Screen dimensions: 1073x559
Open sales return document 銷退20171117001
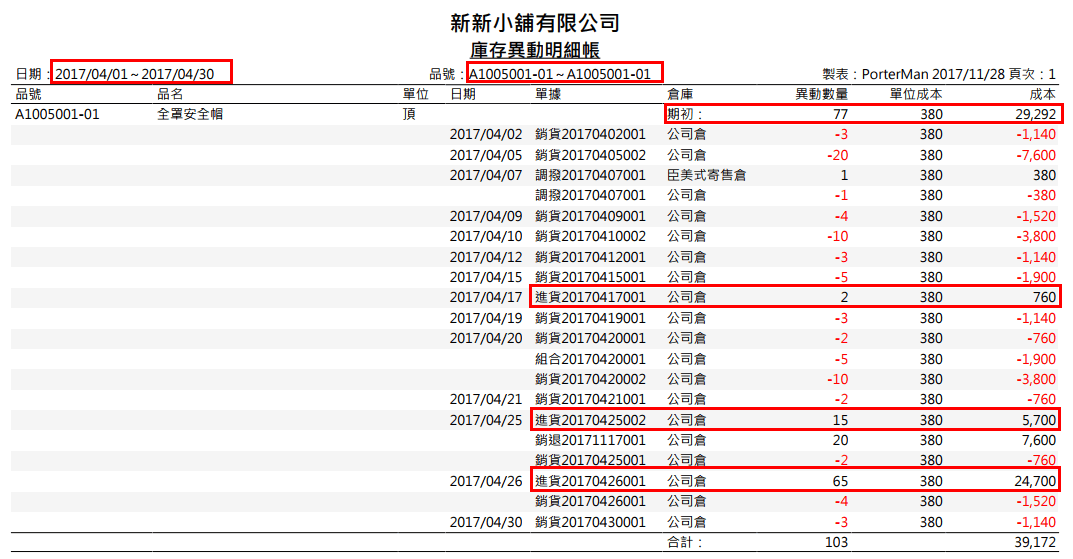590,440
